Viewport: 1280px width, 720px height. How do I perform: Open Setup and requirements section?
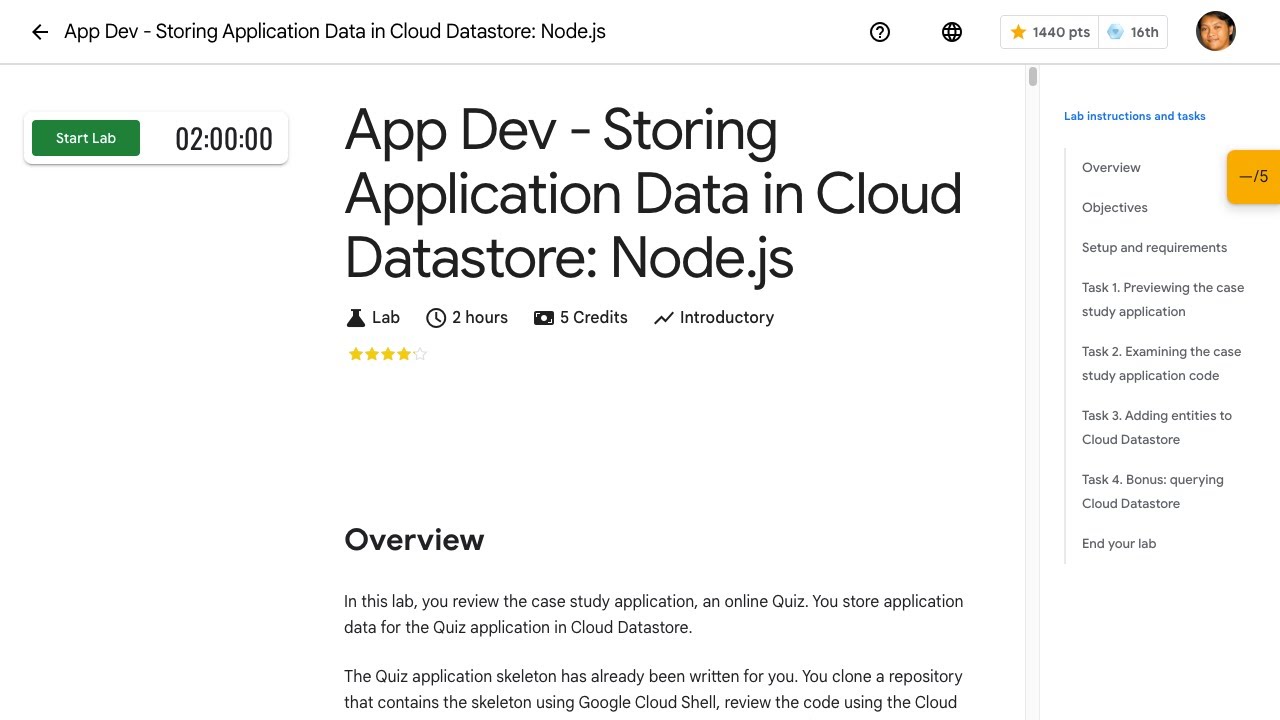[1154, 248]
